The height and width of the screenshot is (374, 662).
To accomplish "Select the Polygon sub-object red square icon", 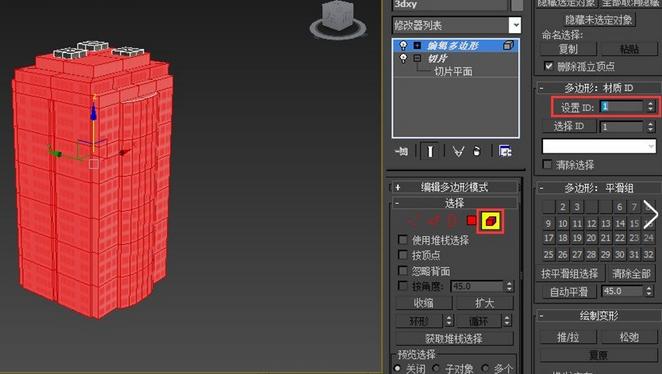I will coord(472,220).
